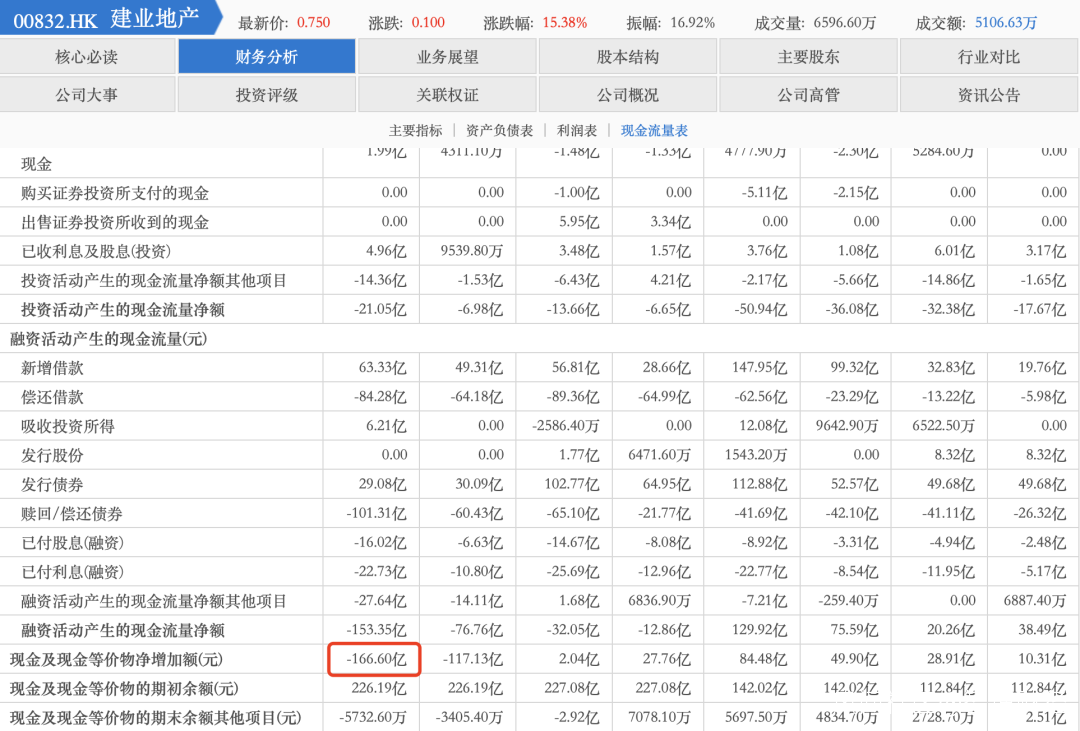
Task: Click cell 129.92亿 in 融资活动净额 row
Action: [x=759, y=630]
